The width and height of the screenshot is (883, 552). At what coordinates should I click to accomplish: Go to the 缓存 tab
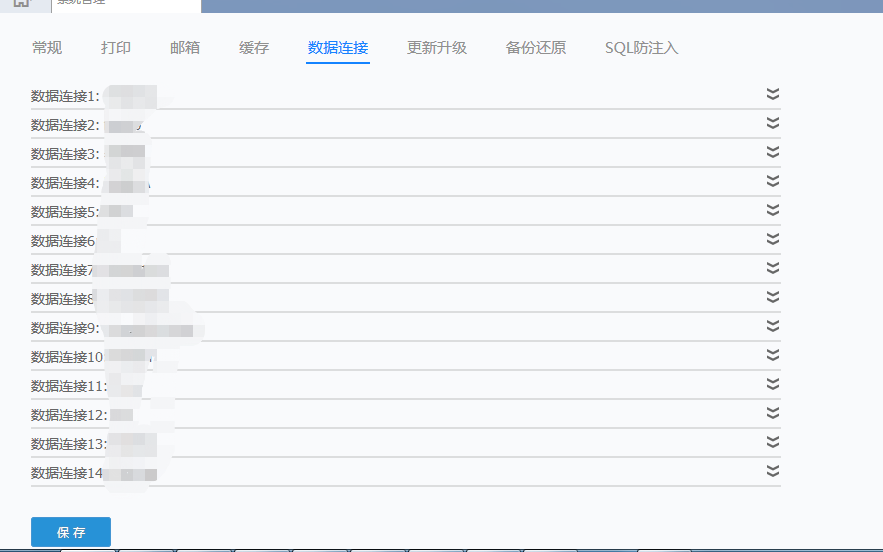pyautogui.click(x=254, y=48)
